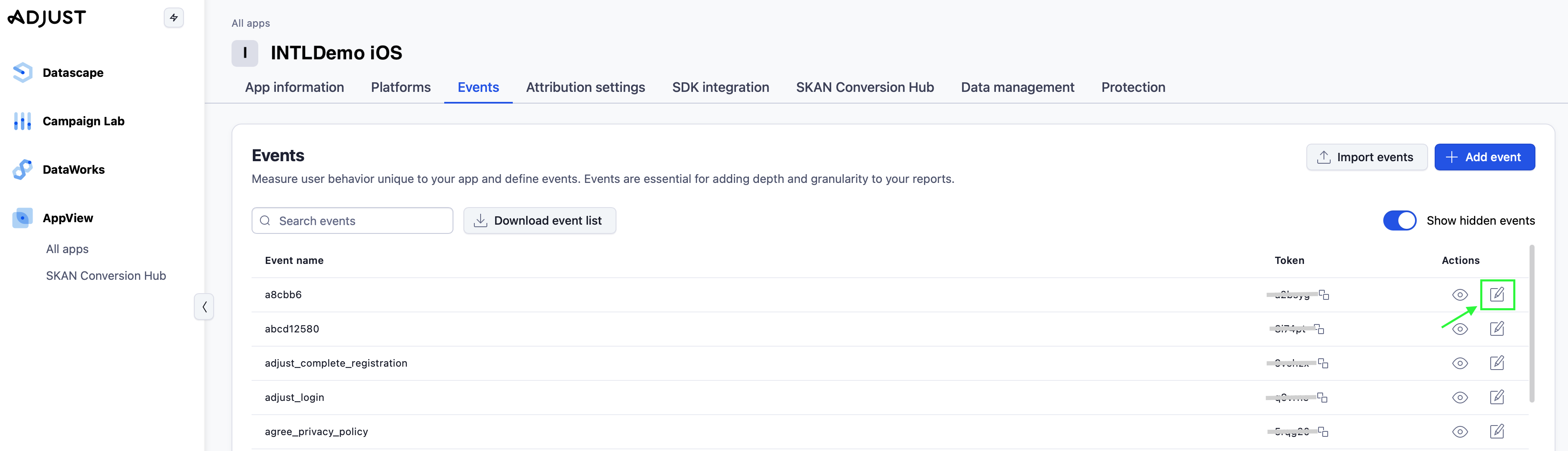This screenshot has height=451, width=1568.
Task: Copy token for adjust_login event
Action: [1322, 398]
